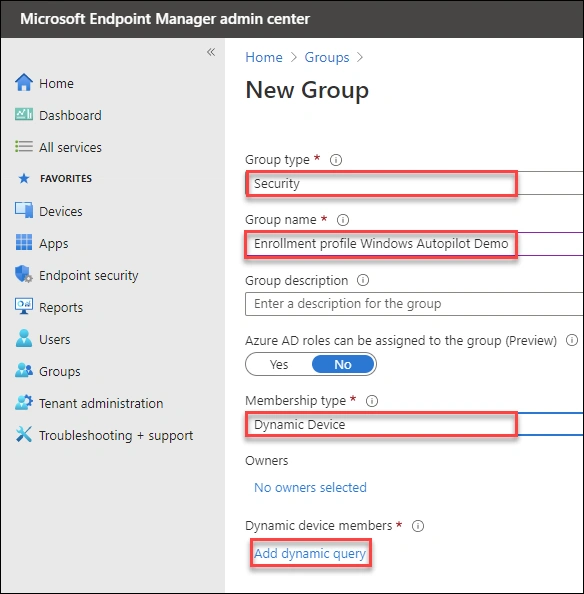Click info icon beside Dynamic device members

point(418,526)
